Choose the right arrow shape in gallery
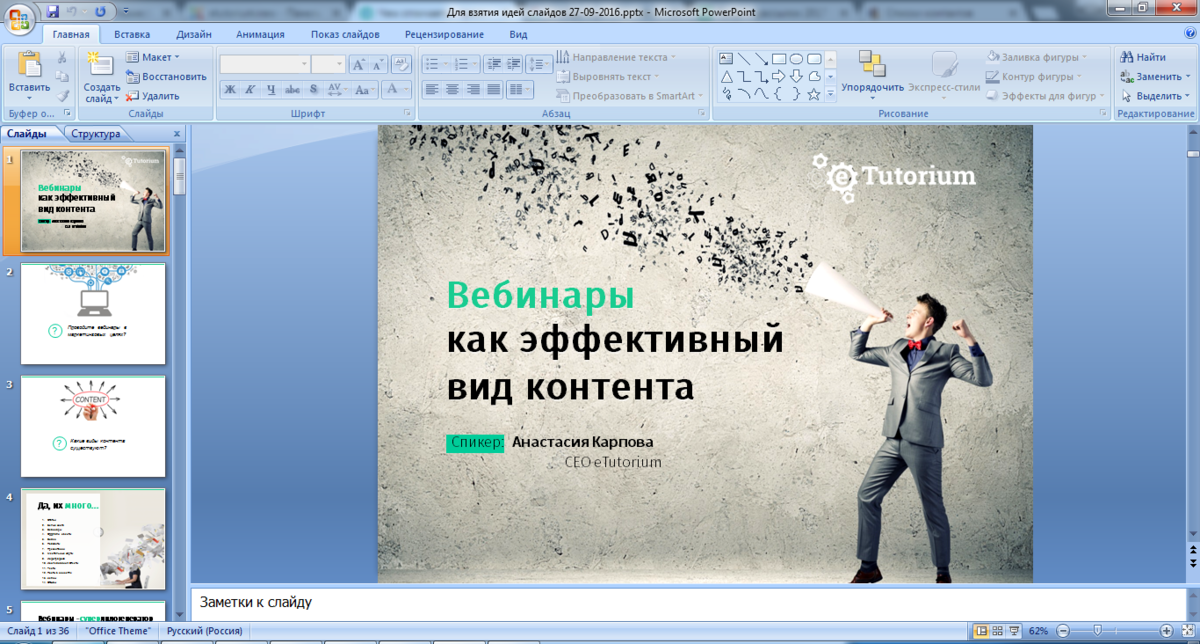This screenshot has height=644, width=1200. [780, 76]
